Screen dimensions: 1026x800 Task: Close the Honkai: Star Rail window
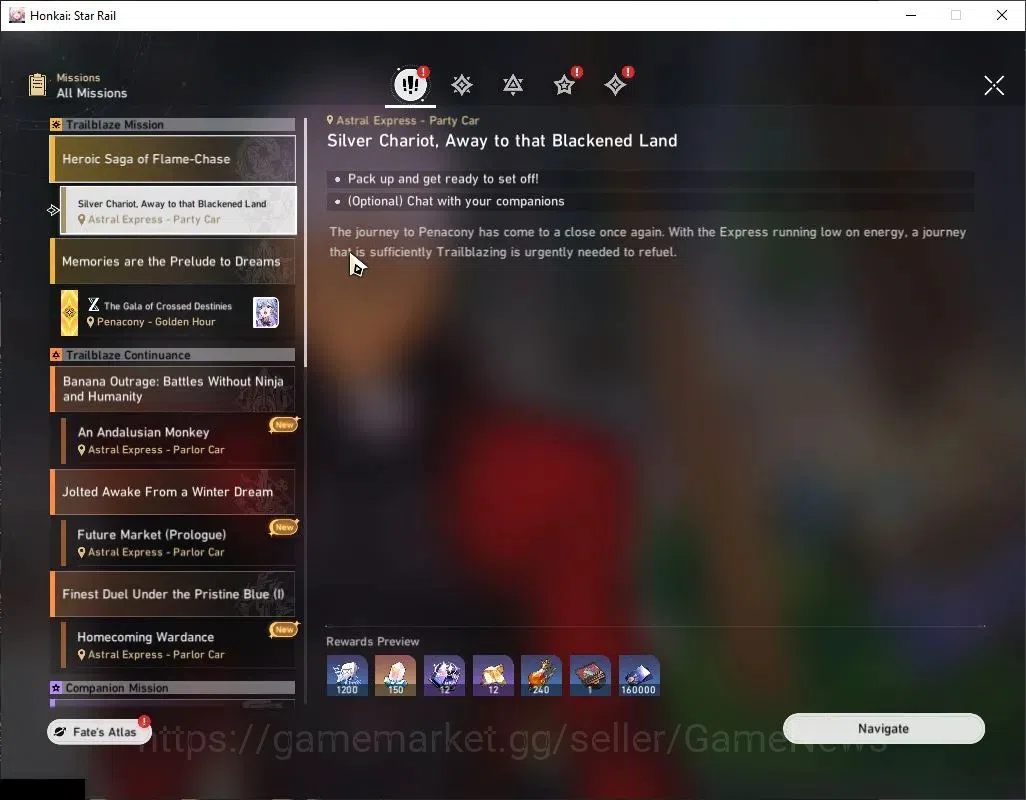(1001, 15)
